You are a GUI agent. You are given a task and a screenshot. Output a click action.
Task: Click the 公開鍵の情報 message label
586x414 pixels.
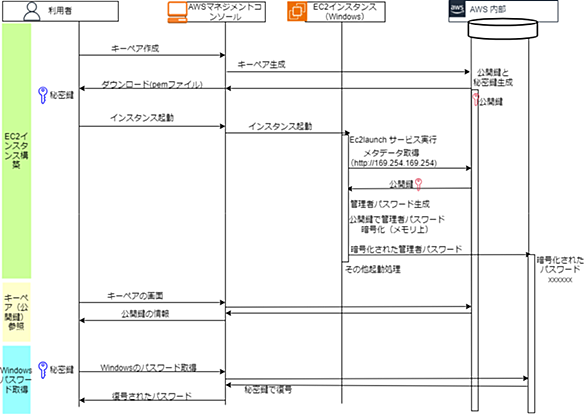click(x=145, y=314)
